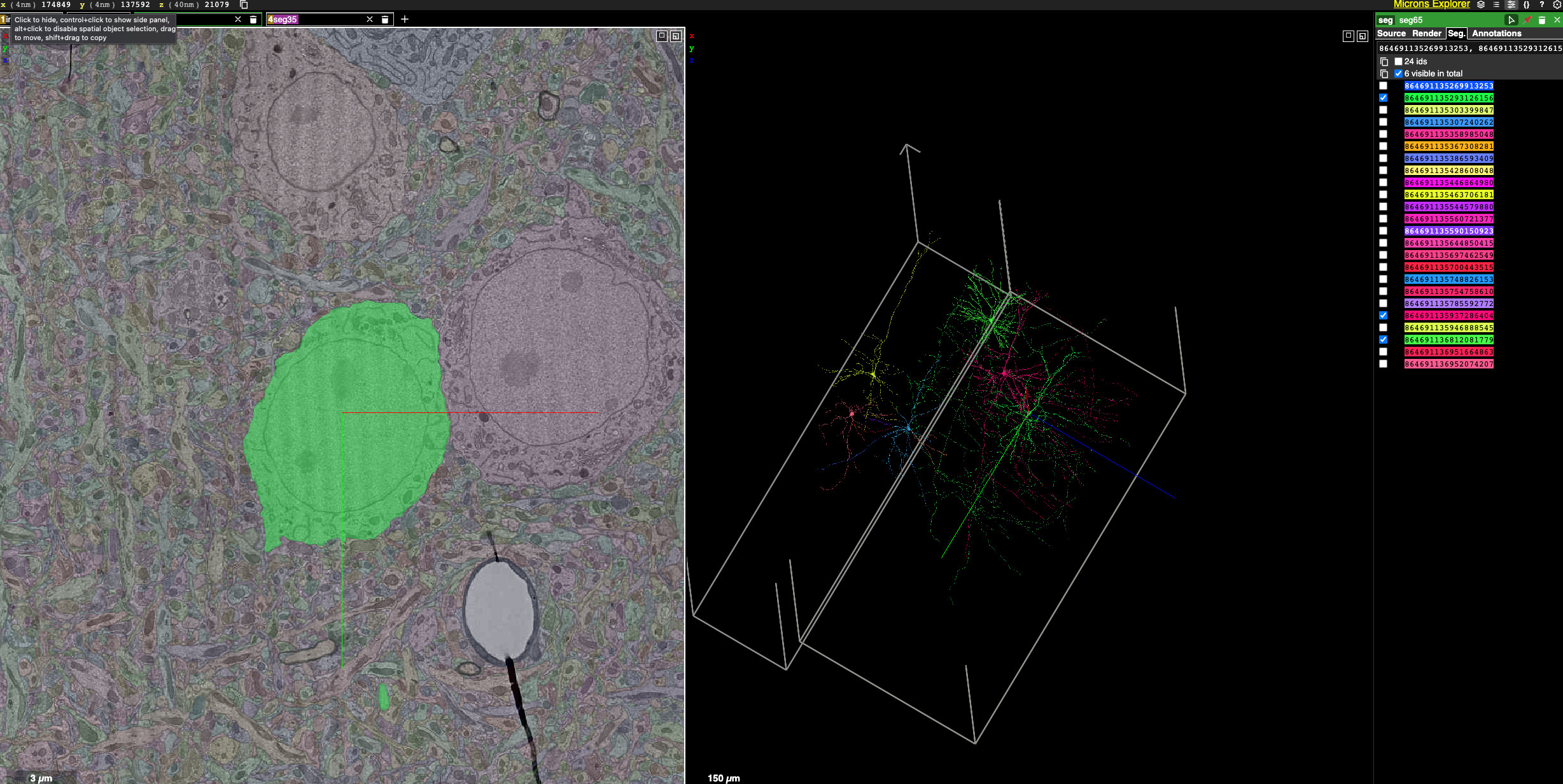Screen dimensions: 1563x784
Task: Hide segment 864691135293126156
Action: [1383, 98]
